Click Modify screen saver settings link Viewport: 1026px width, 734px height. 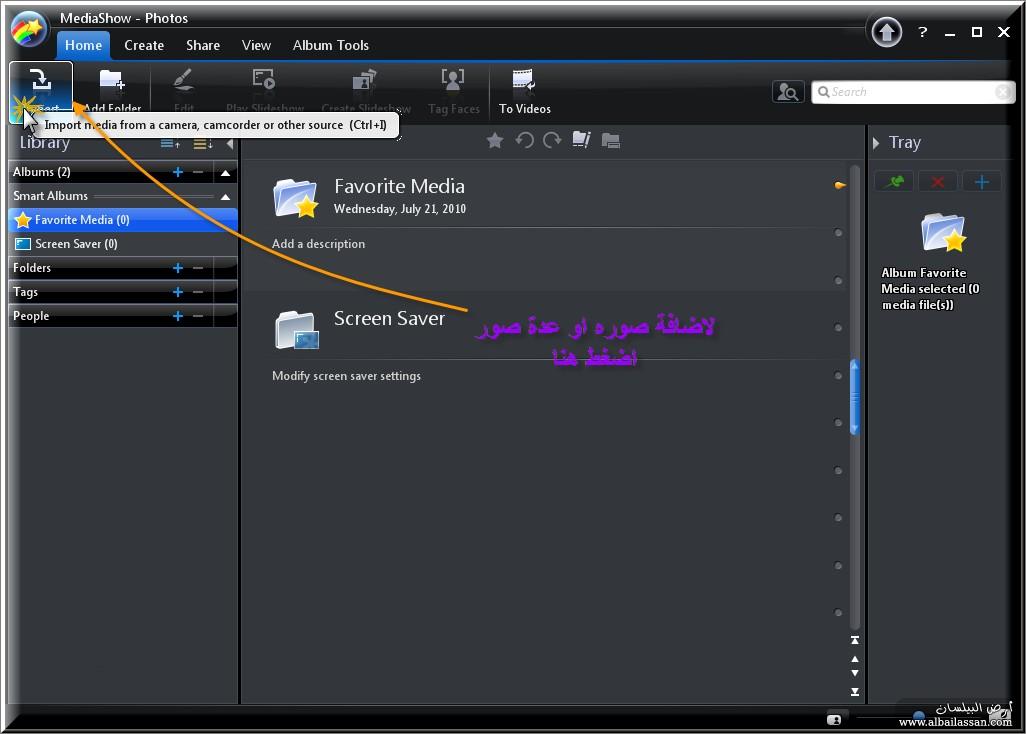(x=346, y=376)
